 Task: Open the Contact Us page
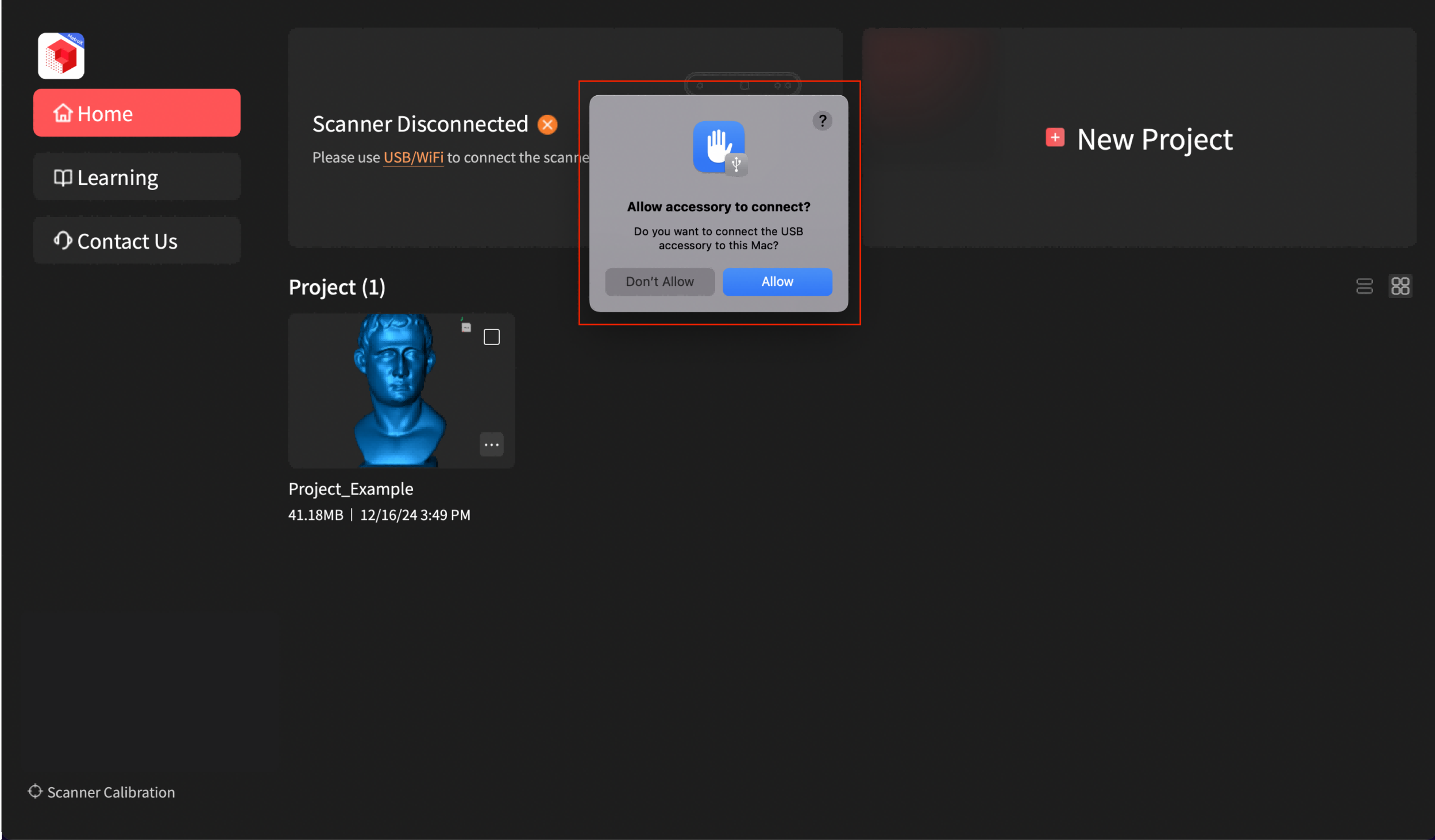137,241
